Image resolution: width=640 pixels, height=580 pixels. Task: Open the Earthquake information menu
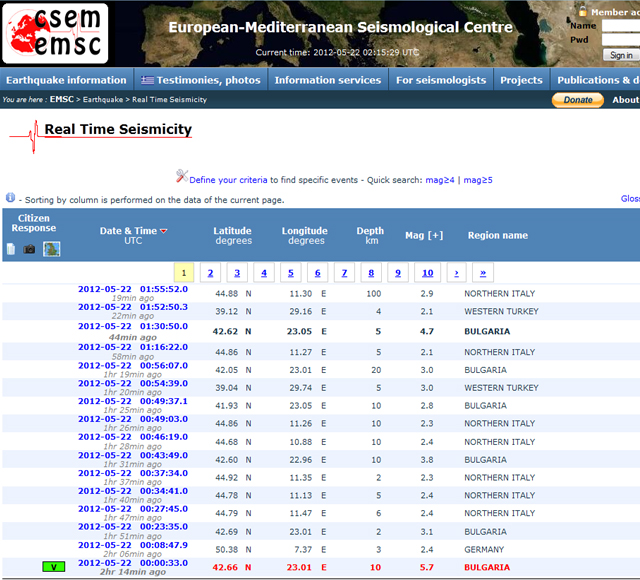click(66, 80)
